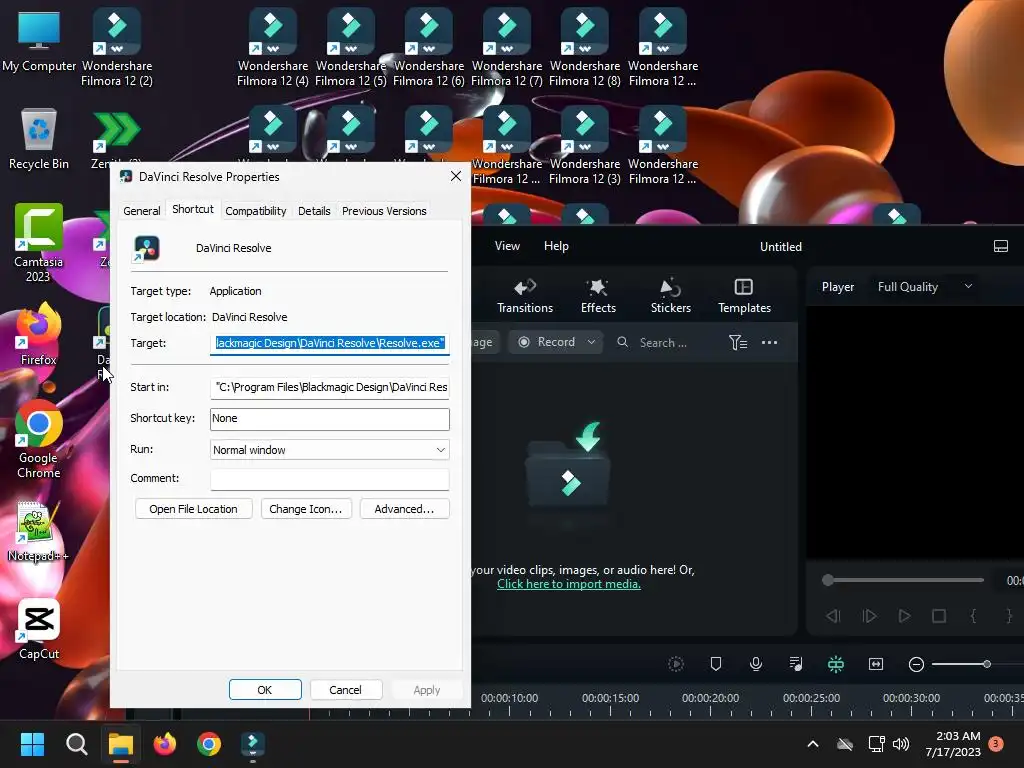This screenshot has width=1024, height=768.
Task: Select the CapCut desktop shortcut
Action: (x=39, y=630)
